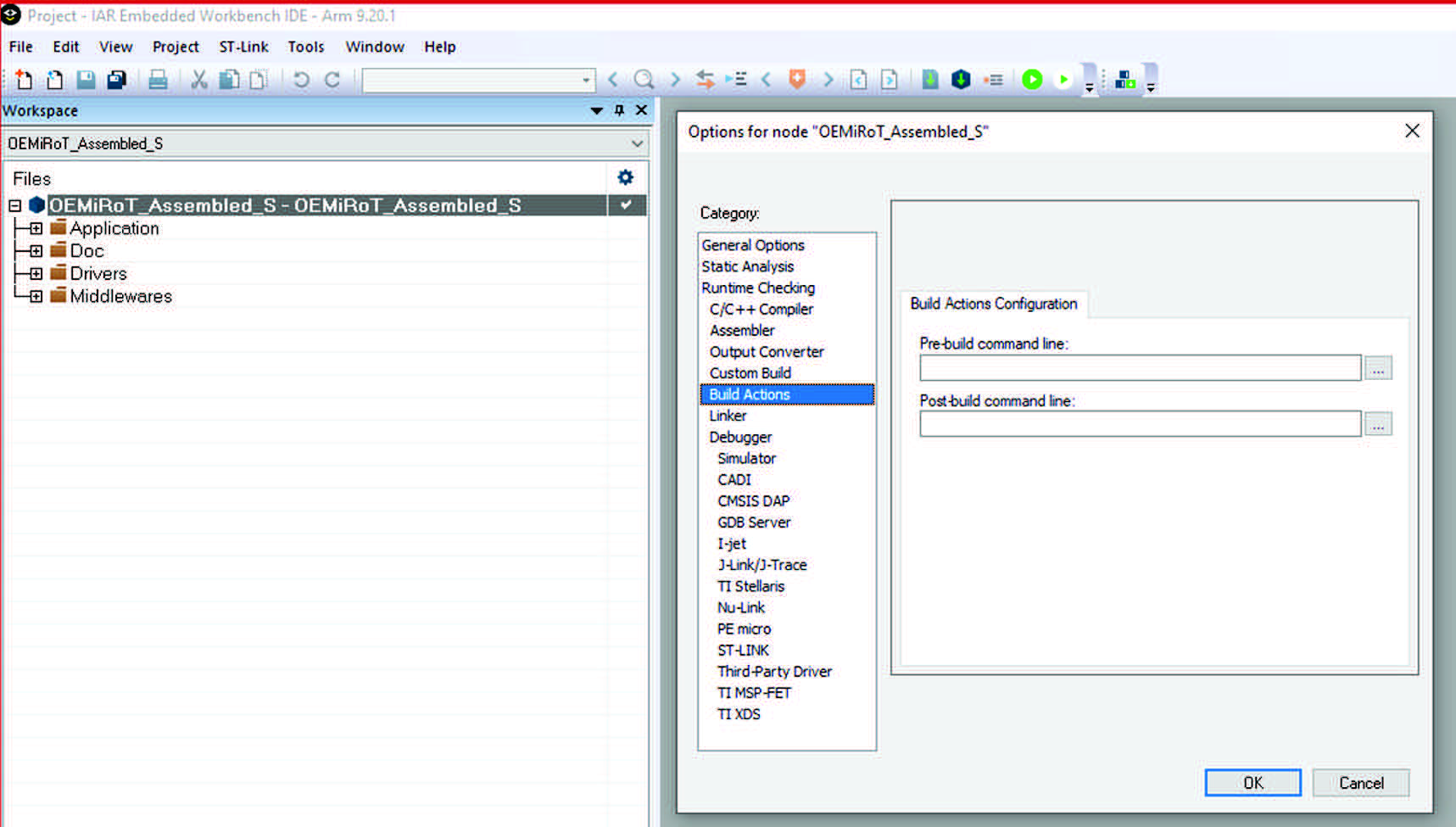The width and height of the screenshot is (1456, 827).
Task: Open the Project menu
Action: tap(176, 47)
